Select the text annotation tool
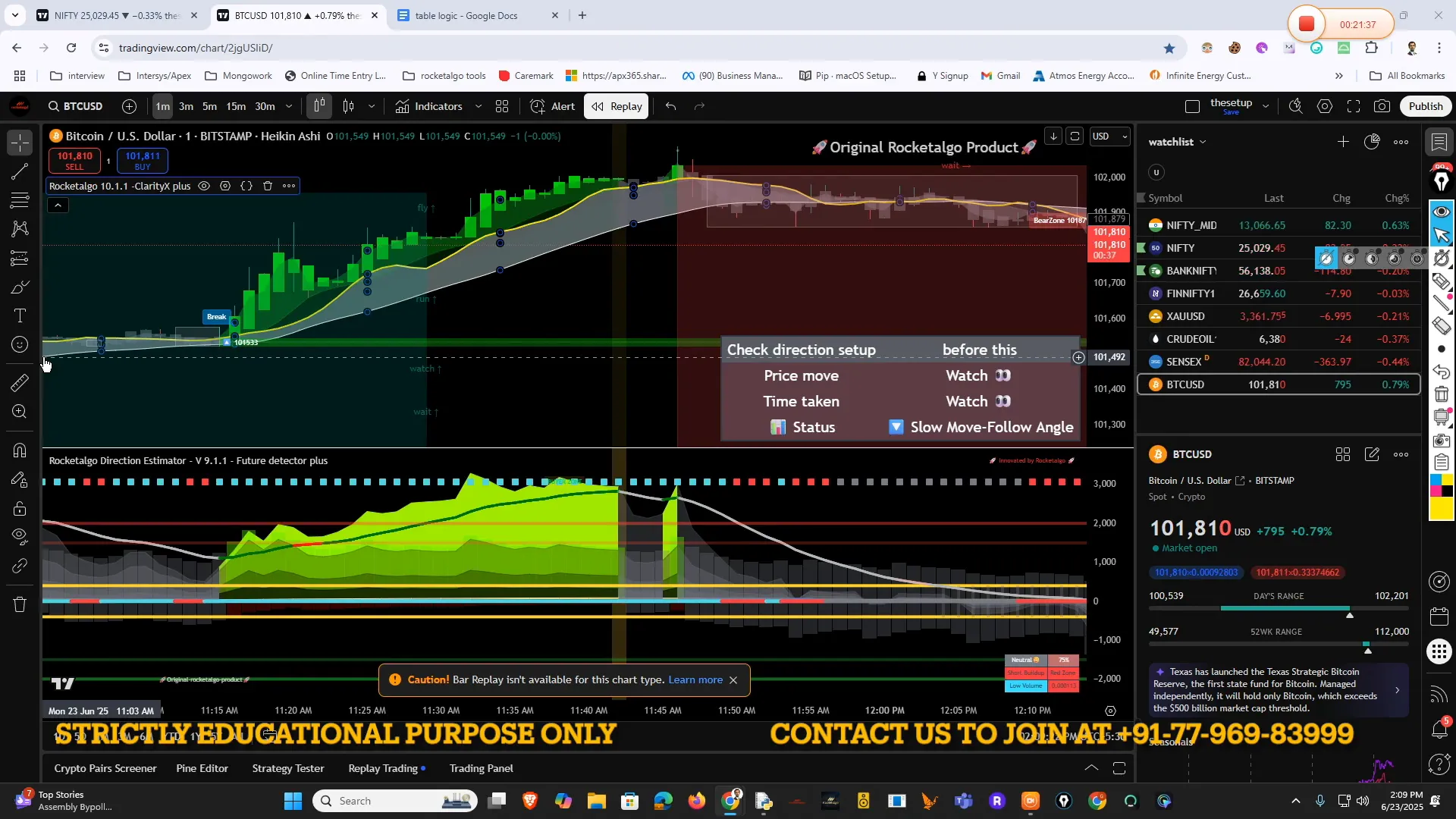Screen dimensions: 1456x819 (20, 315)
